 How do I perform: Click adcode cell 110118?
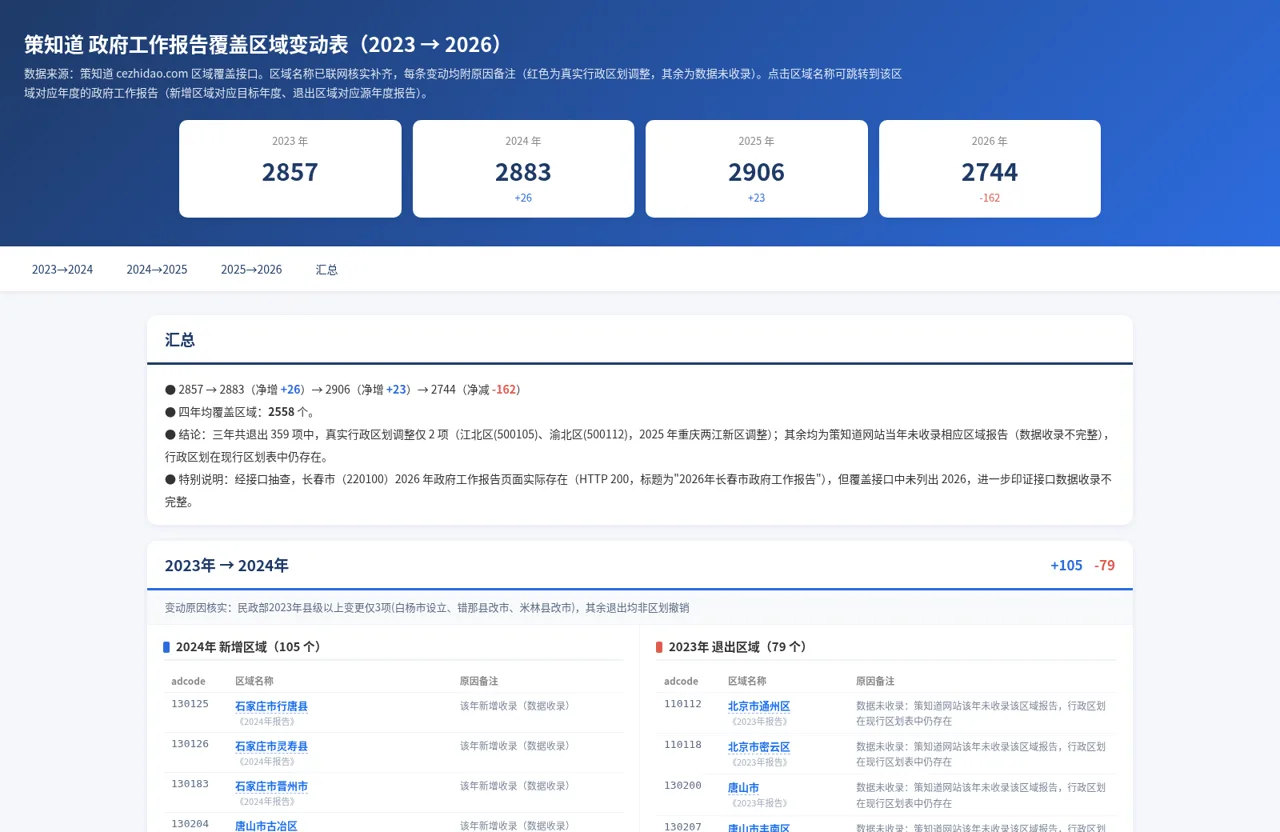click(x=683, y=745)
